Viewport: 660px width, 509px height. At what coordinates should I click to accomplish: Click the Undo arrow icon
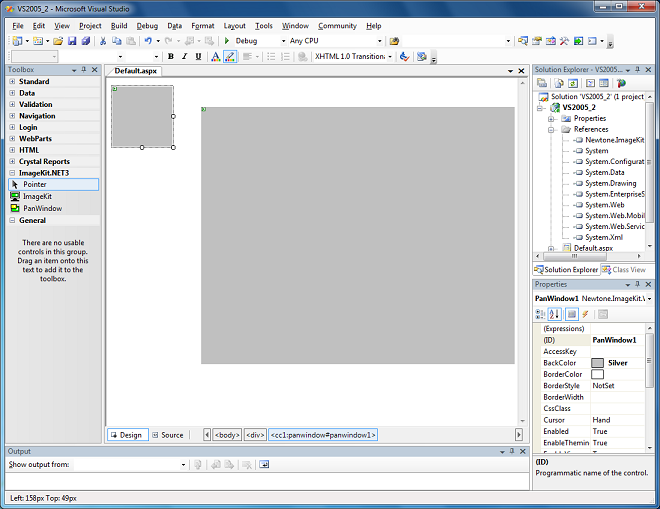[148, 41]
